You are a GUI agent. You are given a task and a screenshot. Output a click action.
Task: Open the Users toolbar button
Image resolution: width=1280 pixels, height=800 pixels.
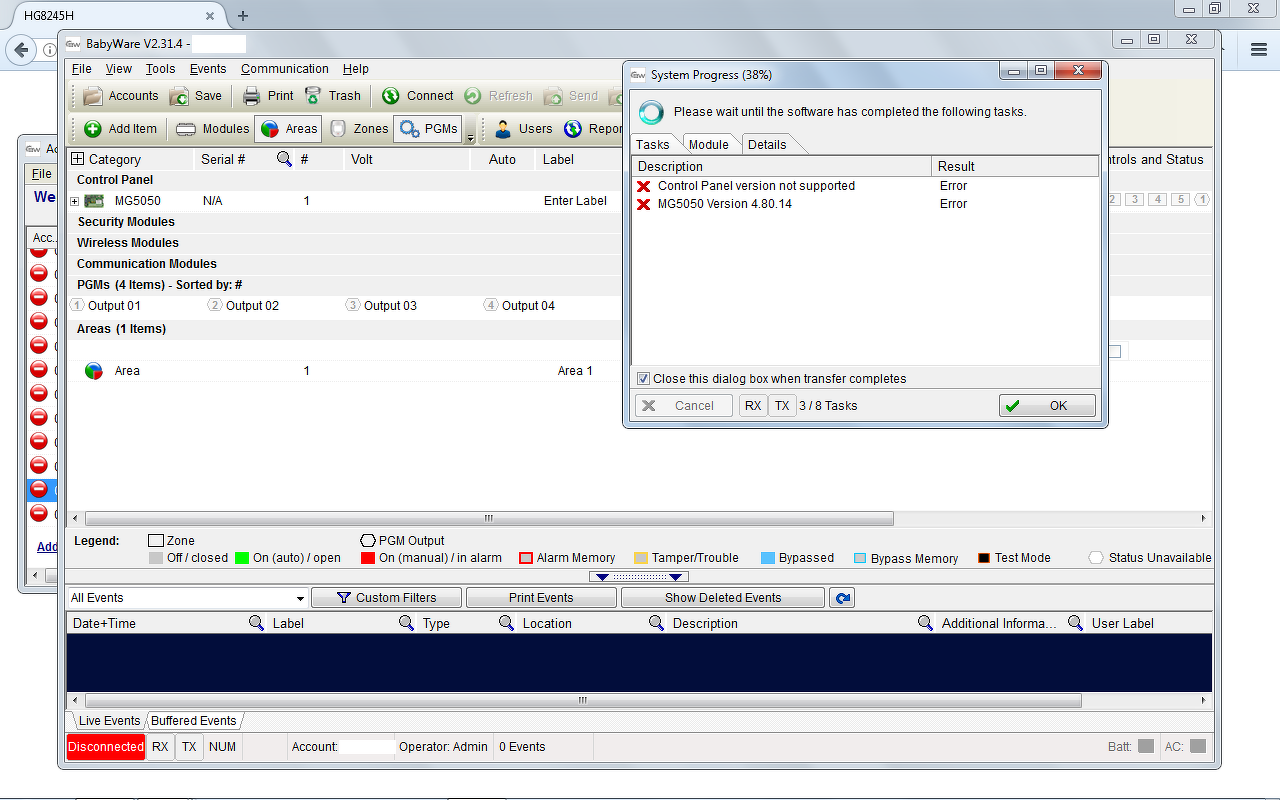point(523,129)
